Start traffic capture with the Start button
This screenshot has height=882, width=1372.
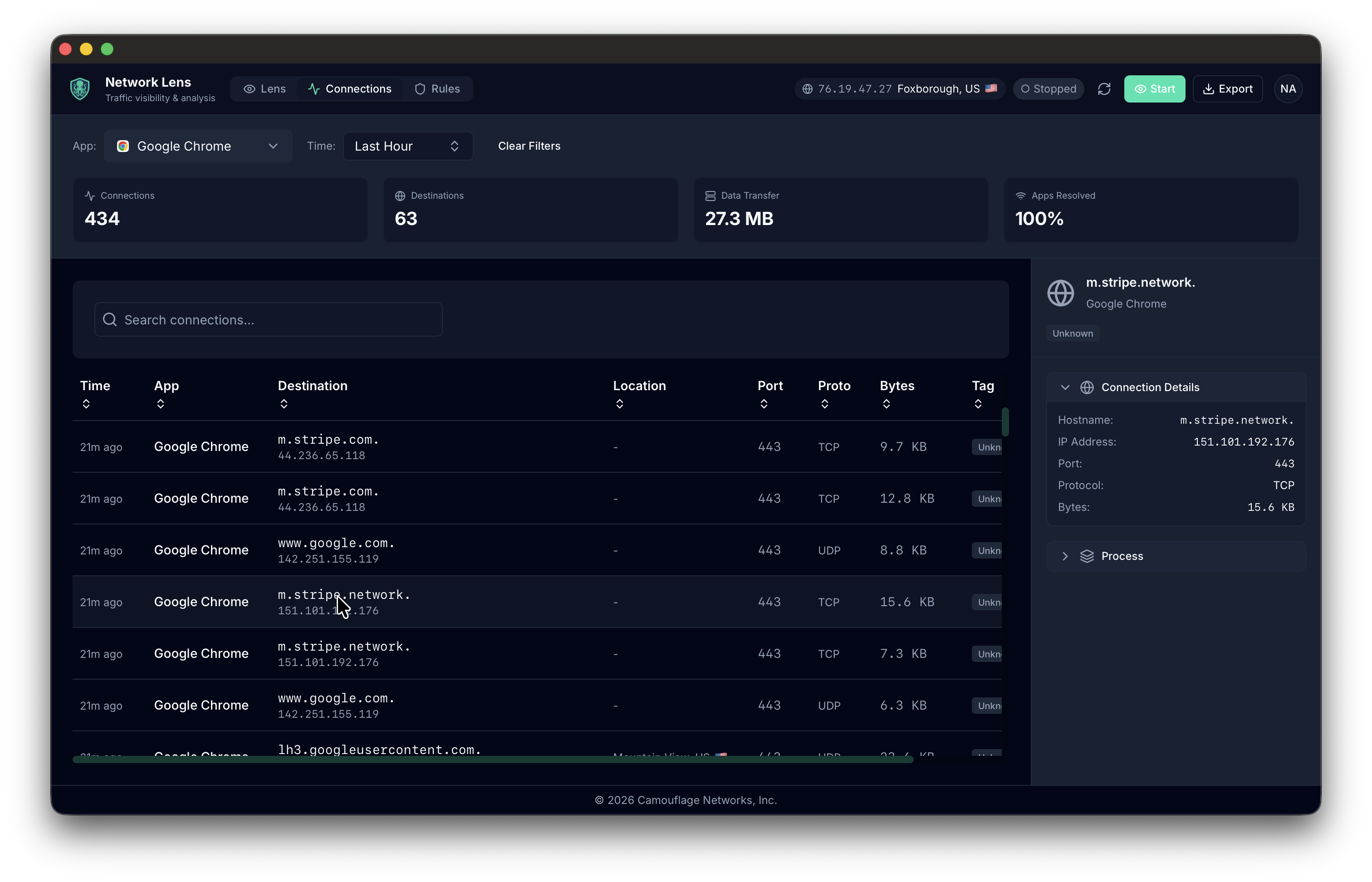(1154, 89)
